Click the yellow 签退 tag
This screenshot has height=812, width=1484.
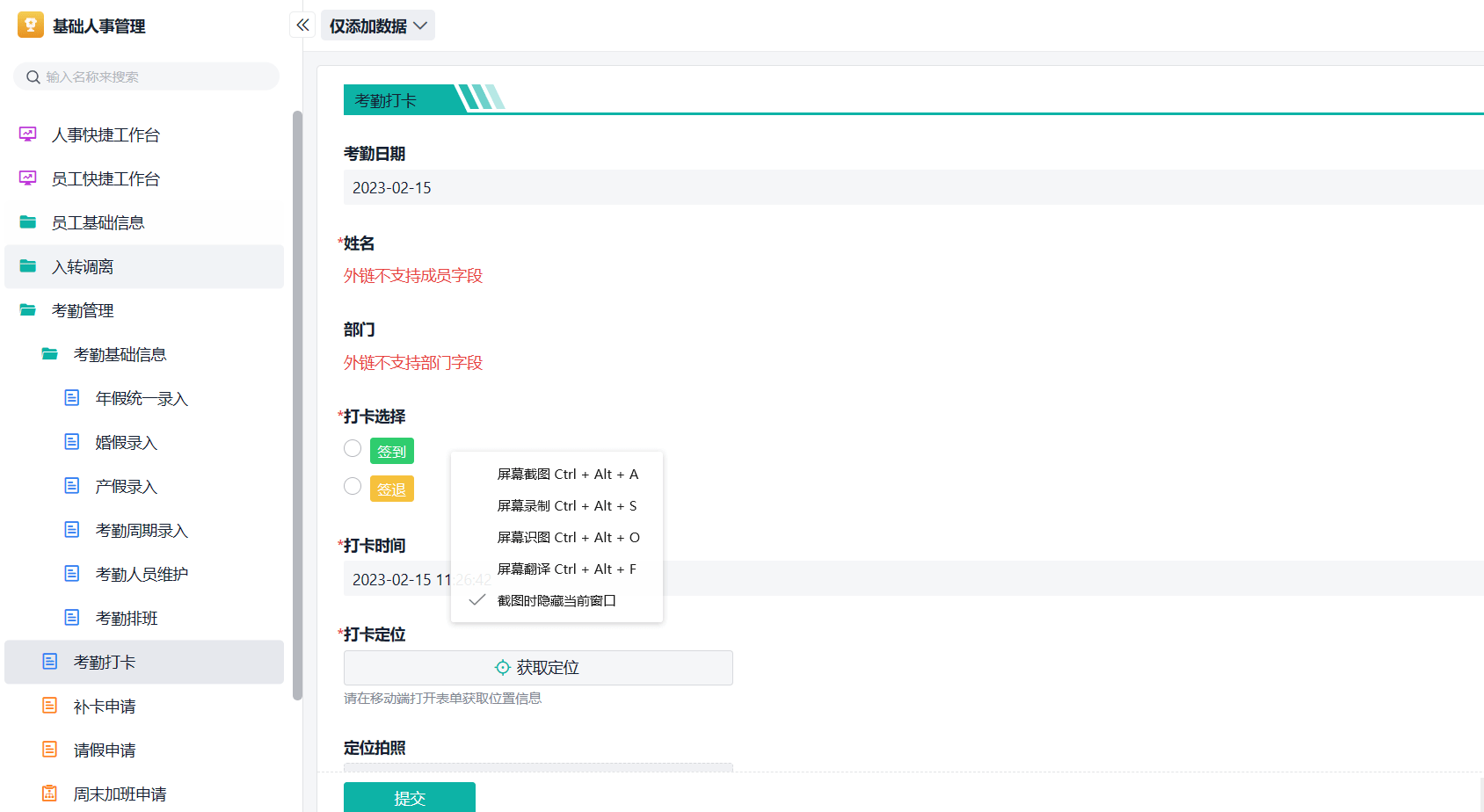392,489
